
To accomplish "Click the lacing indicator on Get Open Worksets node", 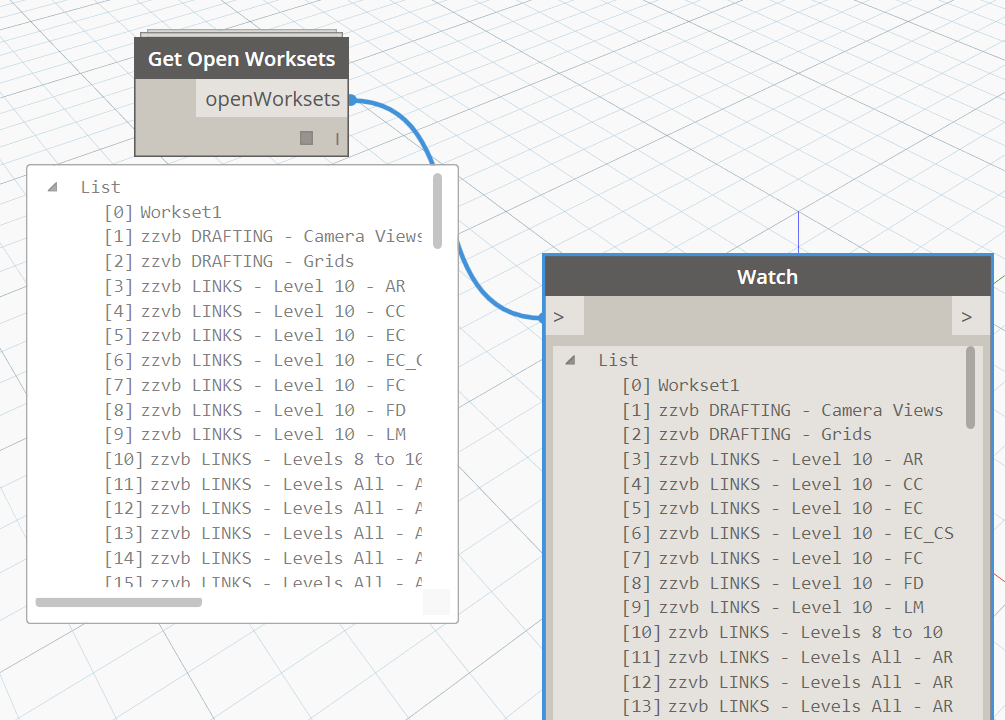I will 337,139.
